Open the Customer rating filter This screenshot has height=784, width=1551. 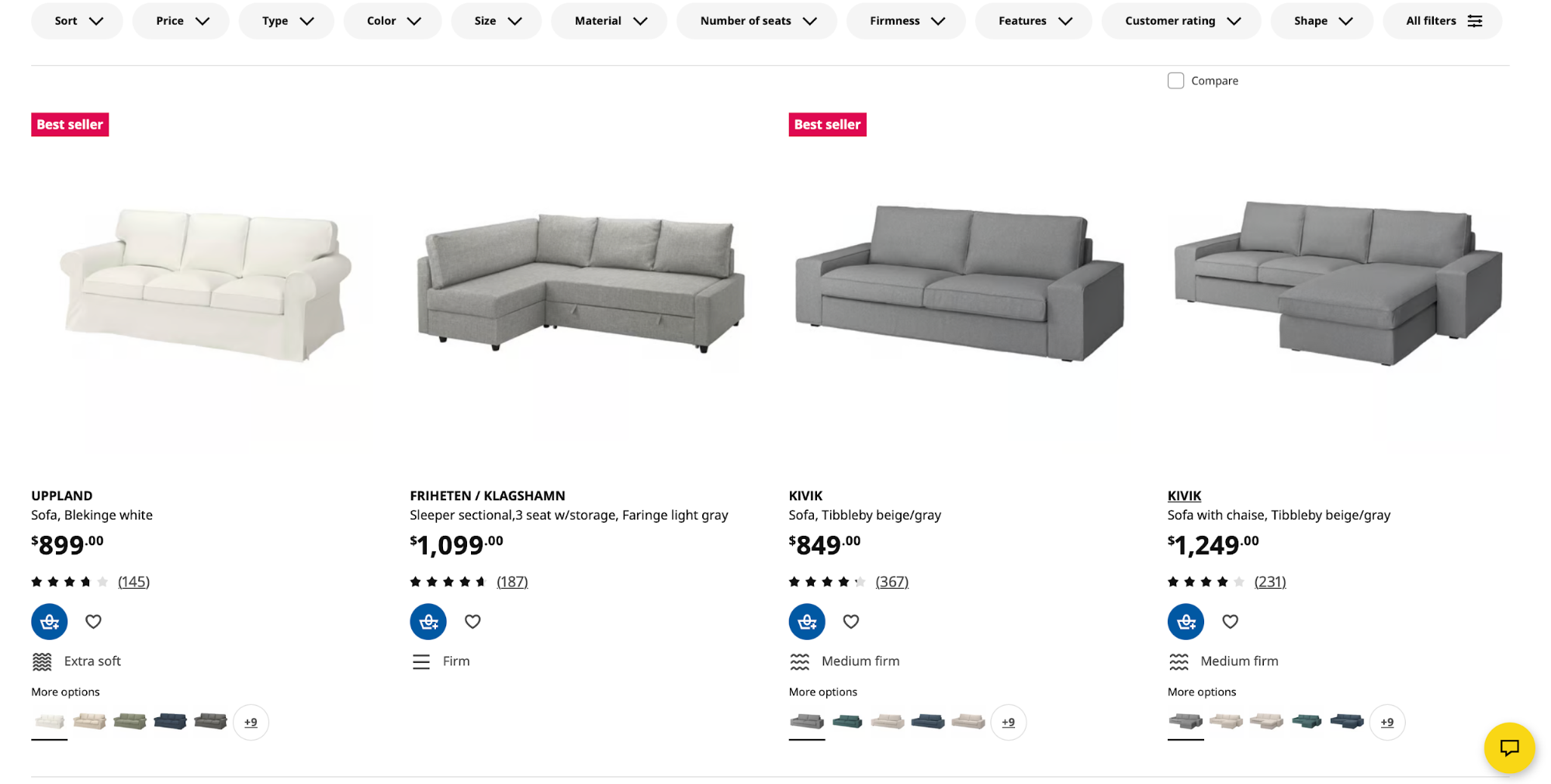coord(1181,21)
